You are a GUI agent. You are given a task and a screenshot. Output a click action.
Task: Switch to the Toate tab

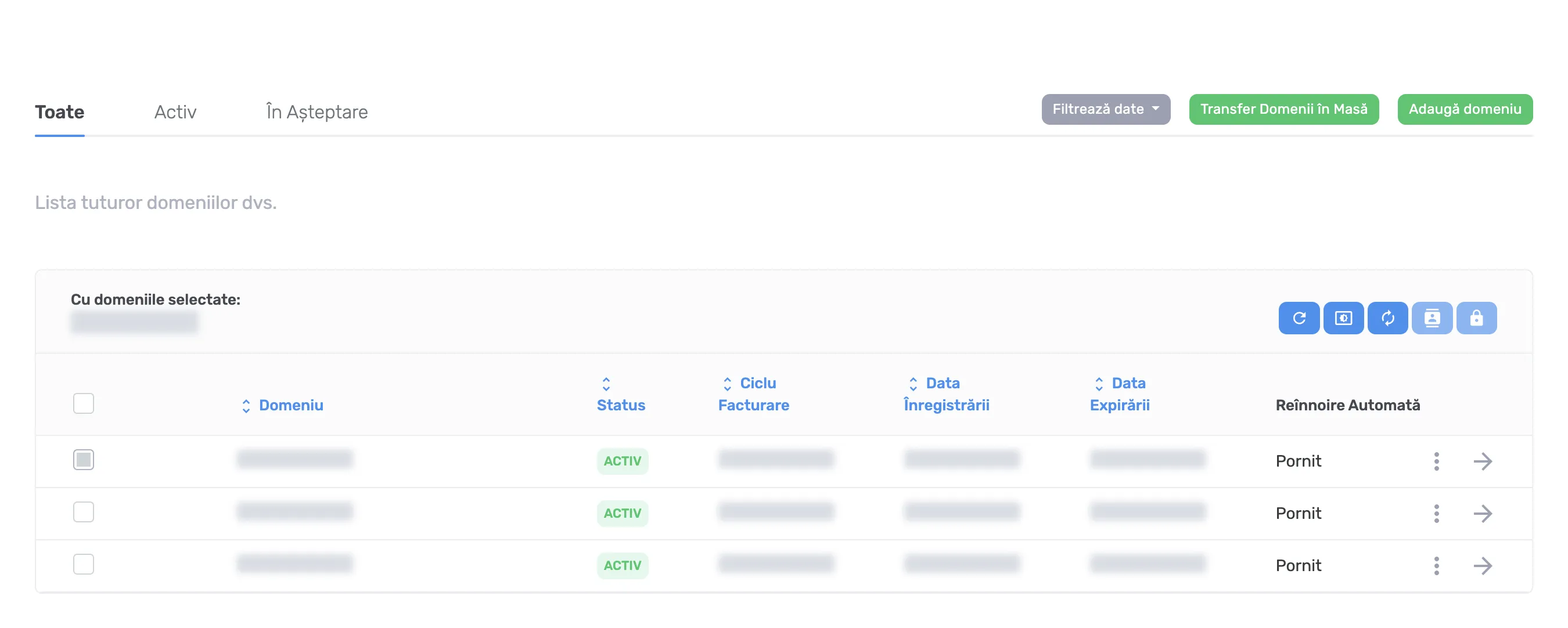click(60, 112)
